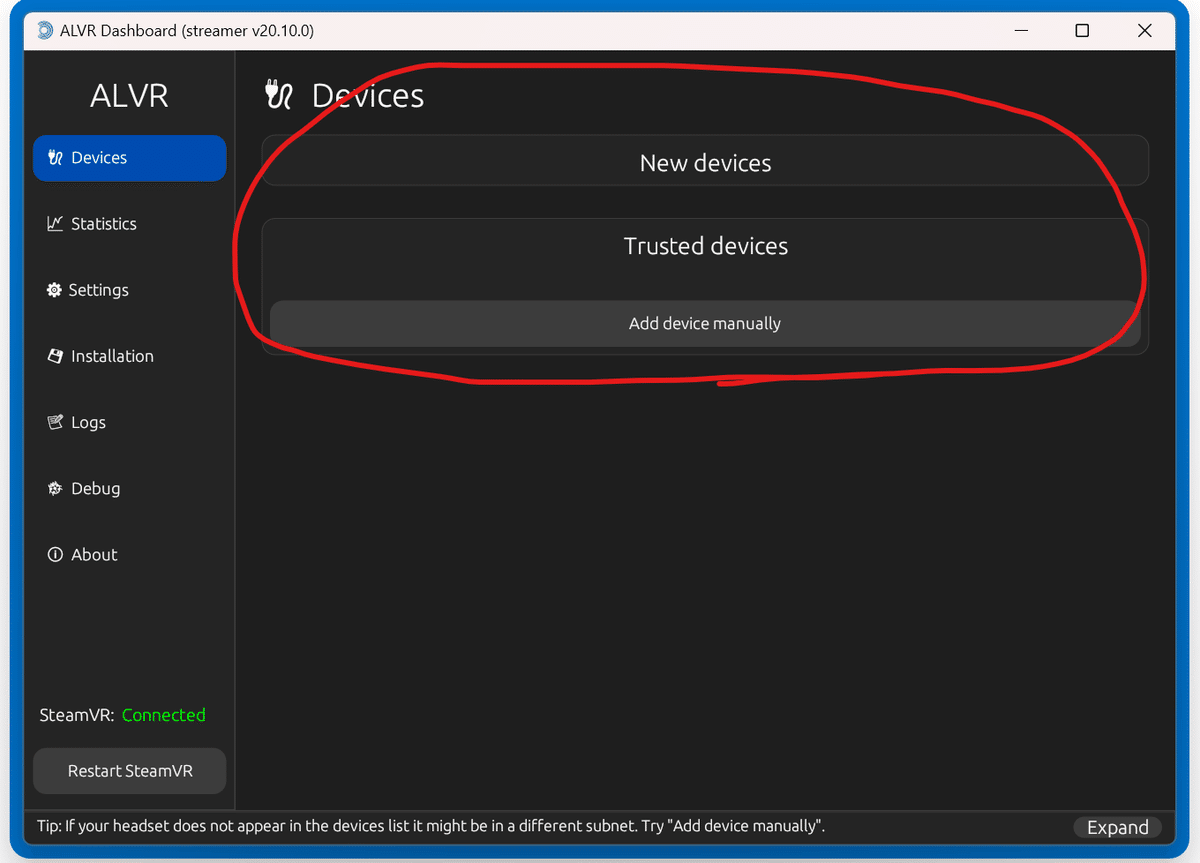
Task: Click the ALVR sidebar title
Action: tap(129, 96)
